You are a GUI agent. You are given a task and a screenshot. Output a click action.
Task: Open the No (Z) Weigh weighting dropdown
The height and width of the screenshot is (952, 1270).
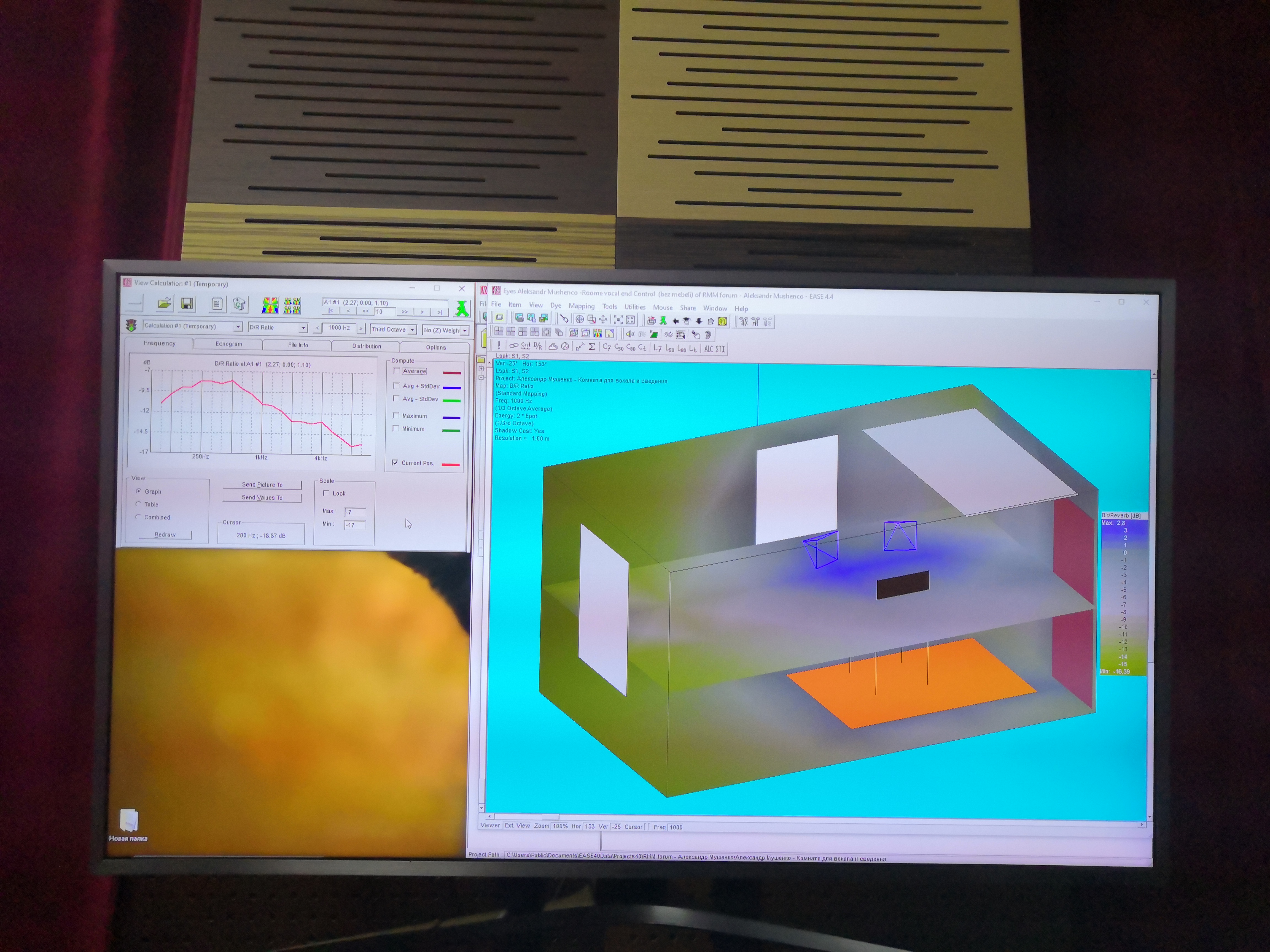tap(464, 331)
